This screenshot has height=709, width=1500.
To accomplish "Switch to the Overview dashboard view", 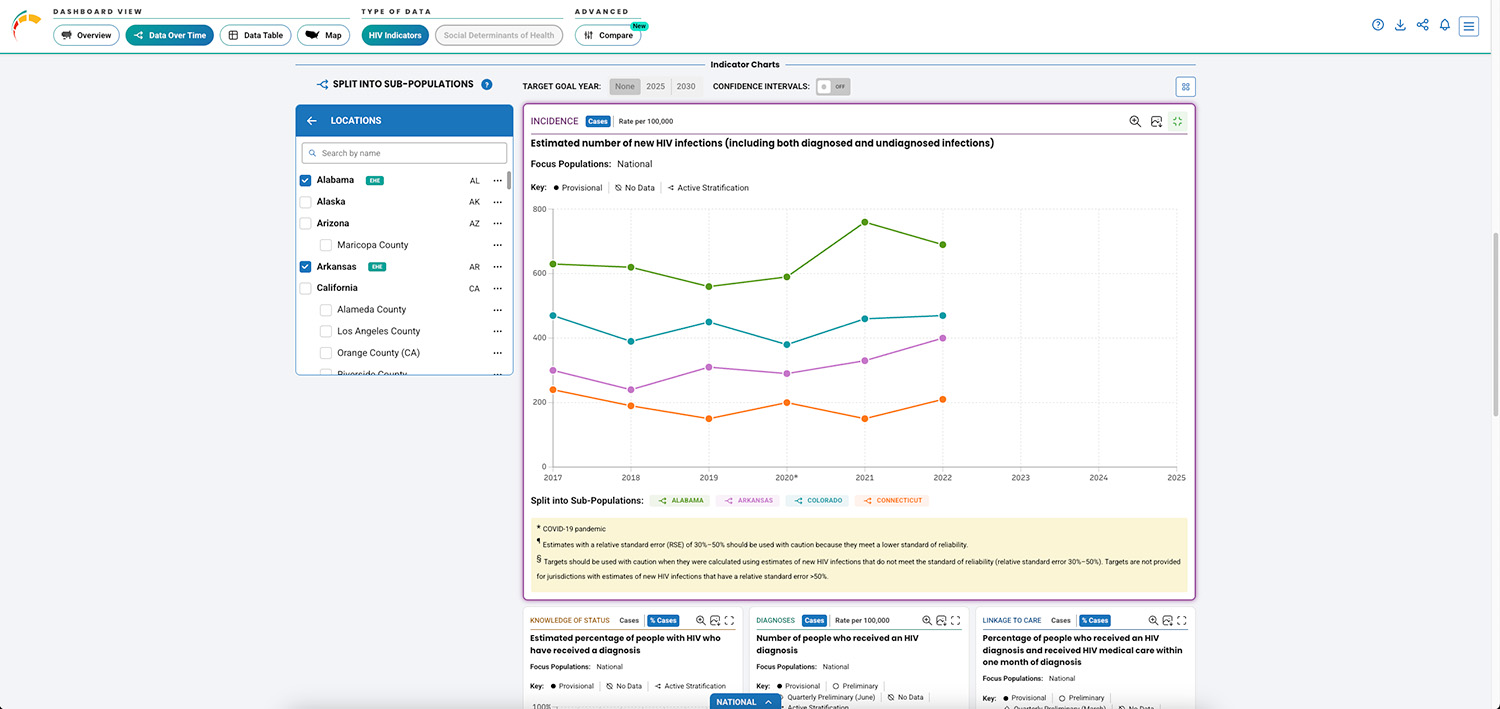I will pos(87,35).
